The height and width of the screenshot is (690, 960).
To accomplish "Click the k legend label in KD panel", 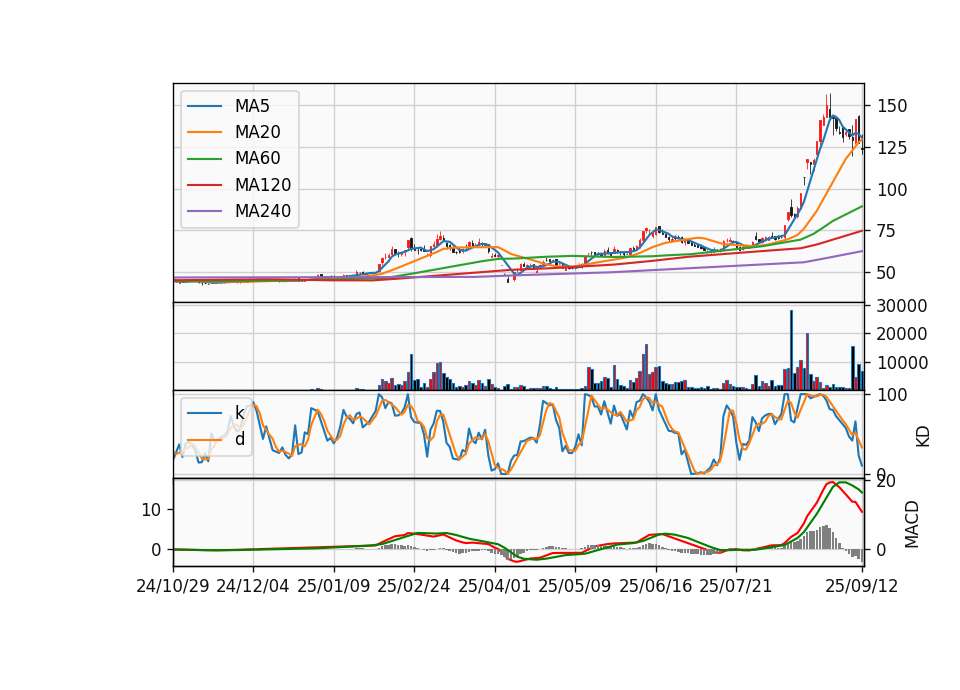I will click(x=240, y=413).
